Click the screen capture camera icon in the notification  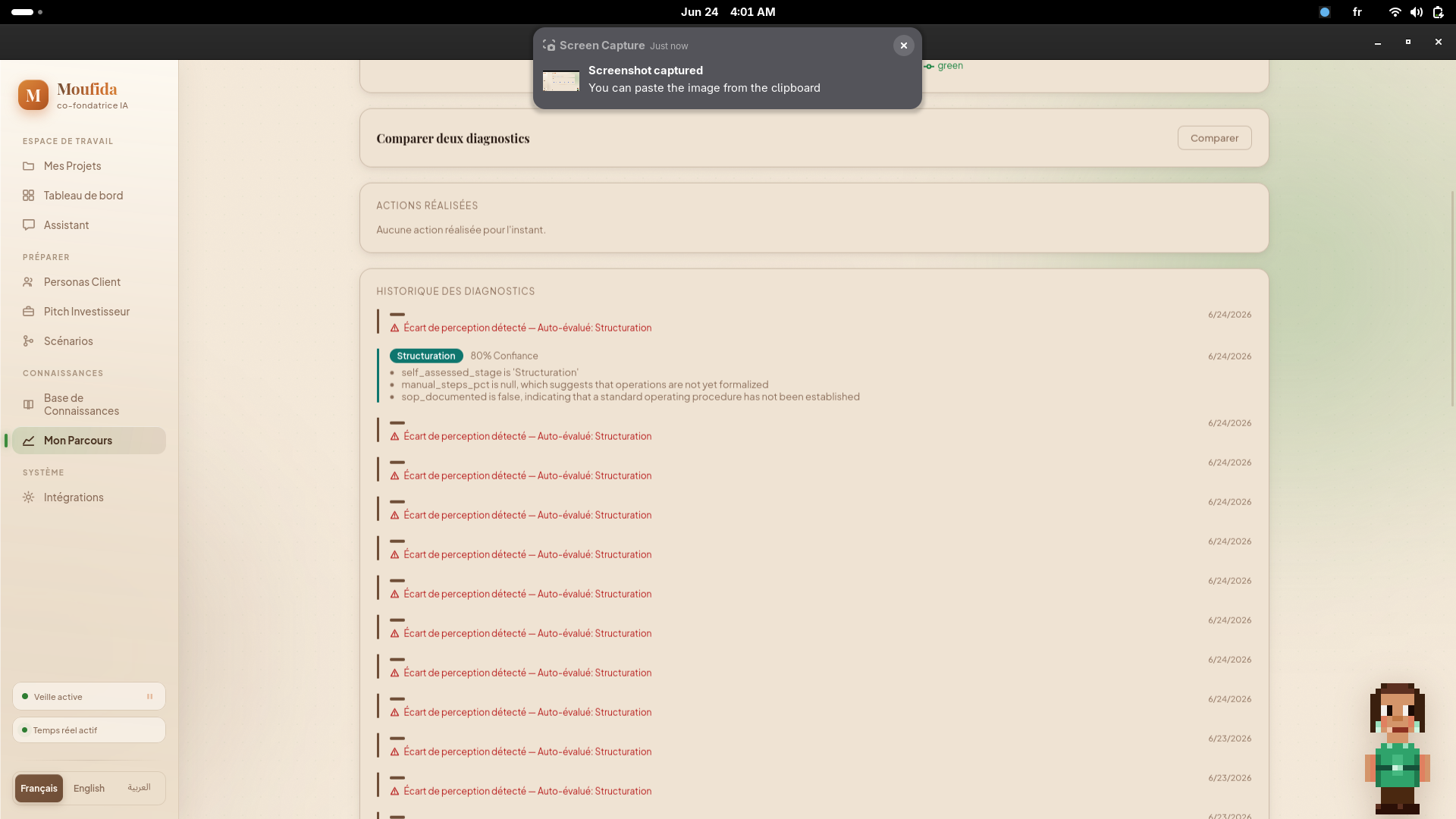[549, 45]
